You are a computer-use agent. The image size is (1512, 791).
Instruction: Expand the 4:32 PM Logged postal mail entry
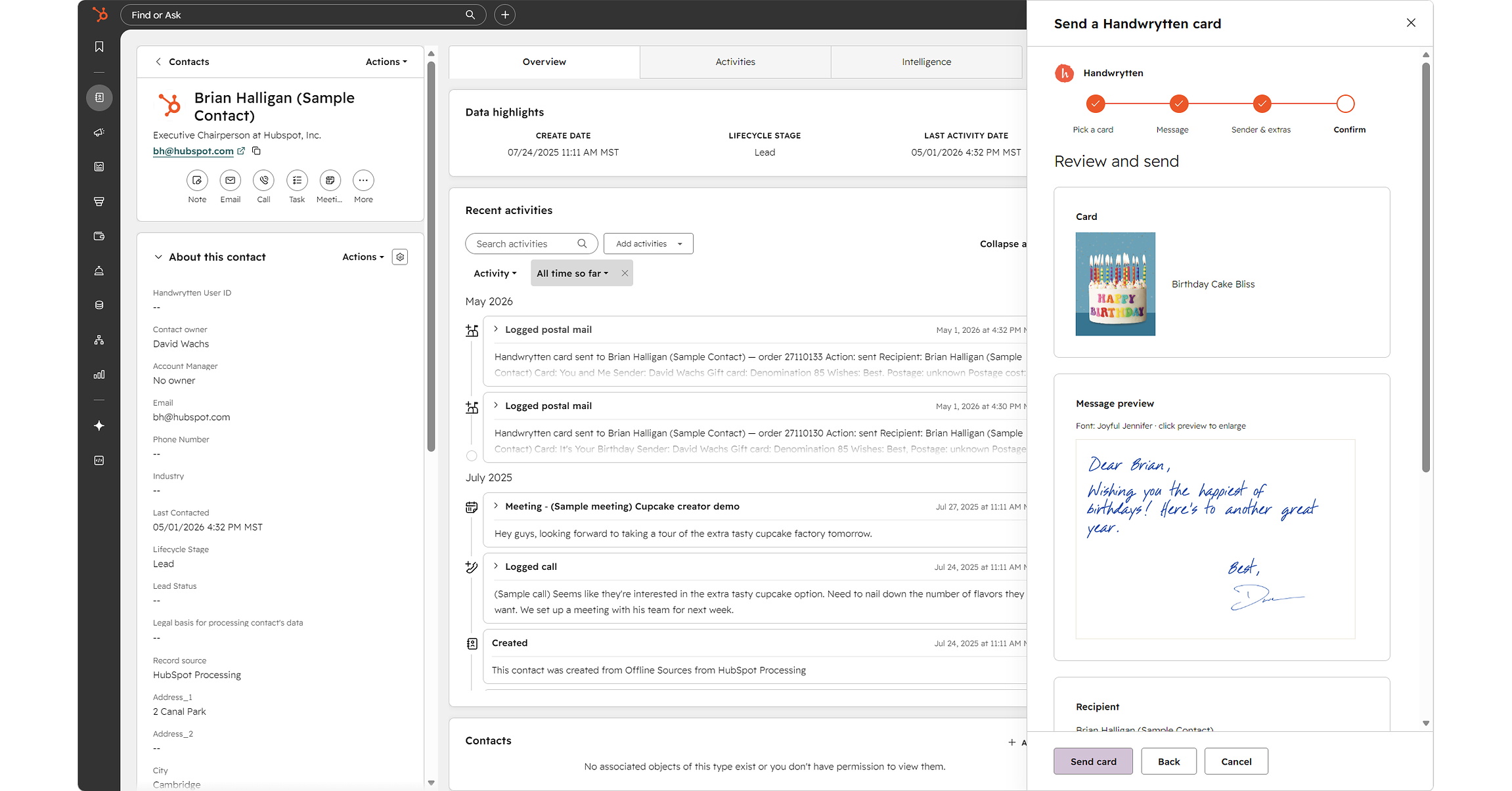click(496, 329)
